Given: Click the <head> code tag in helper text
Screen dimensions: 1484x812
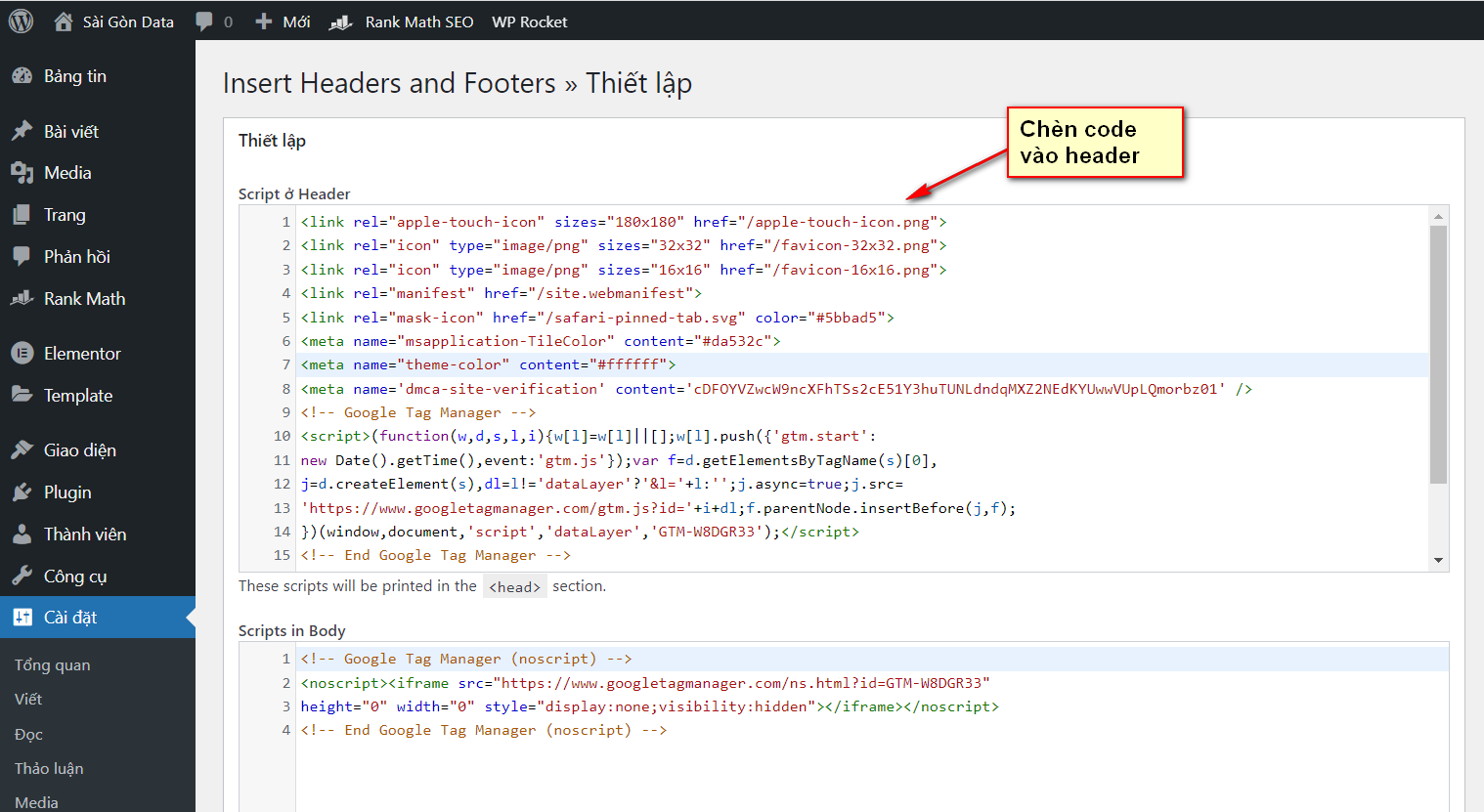Looking at the screenshot, I should click(x=514, y=586).
